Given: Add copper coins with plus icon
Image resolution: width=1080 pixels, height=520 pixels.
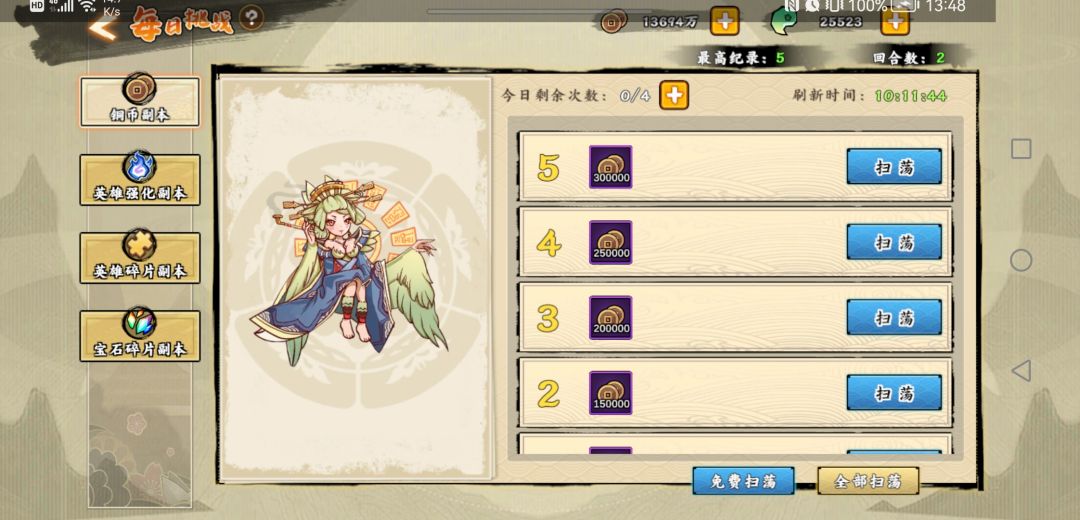Looking at the screenshot, I should pyautogui.click(x=725, y=21).
